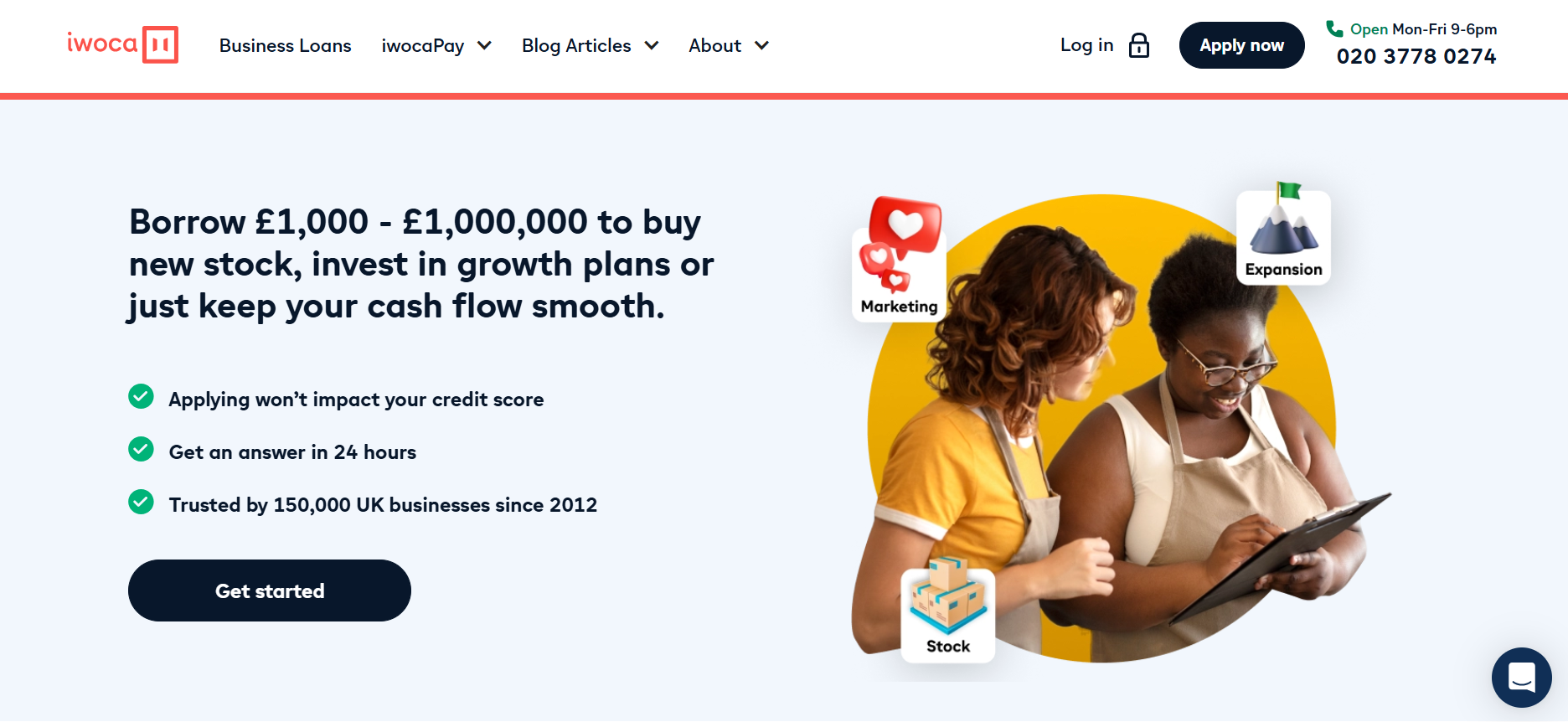Click the green phone icon
Image resolution: width=1568 pixels, height=722 pixels.
click(1334, 29)
